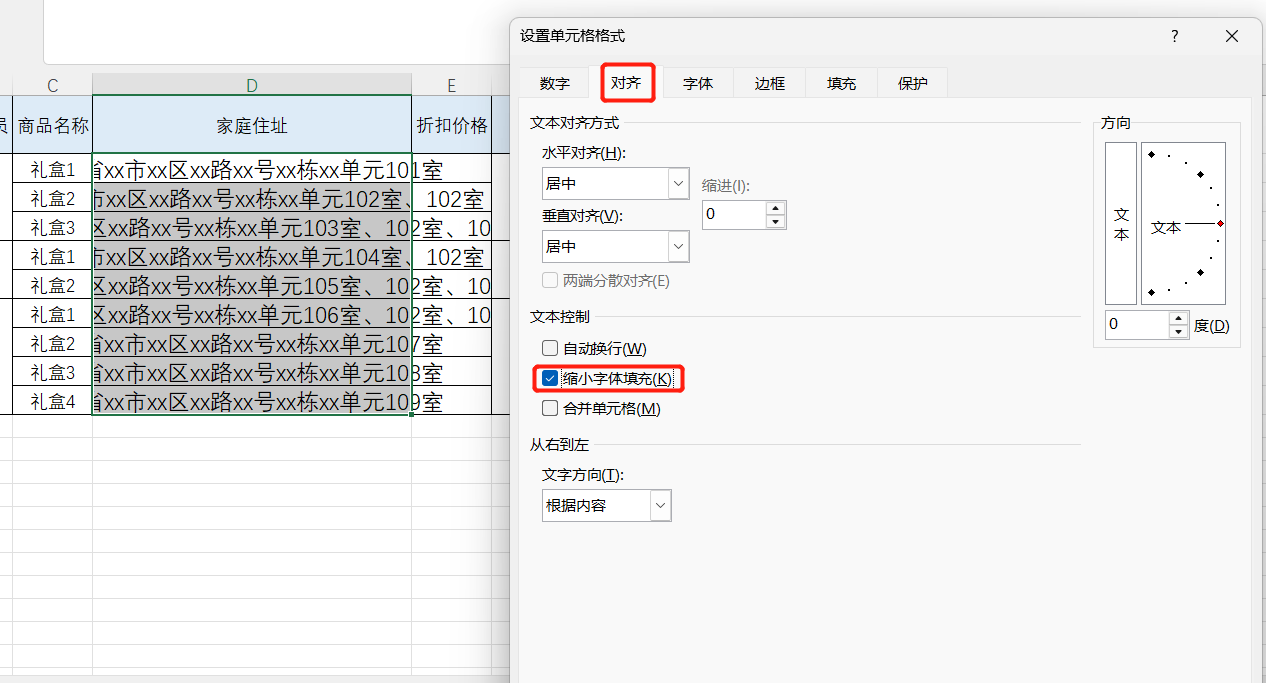Click address cell containing 103室
Image resolution: width=1266 pixels, height=683 pixels.
click(x=252, y=227)
